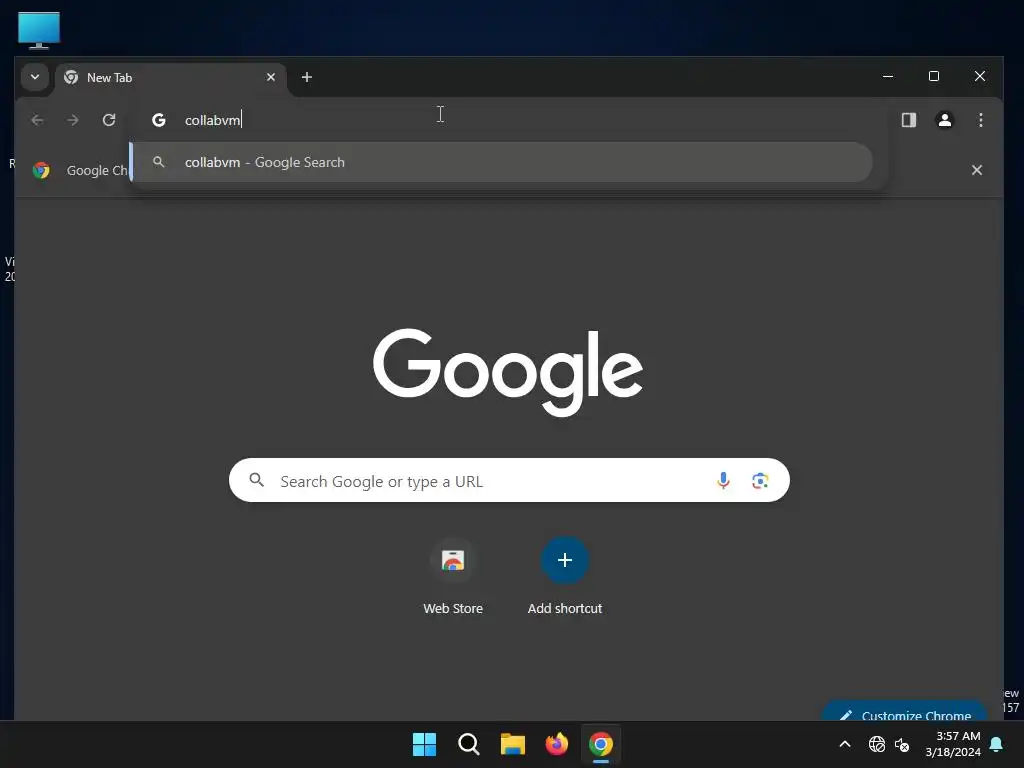
Task: Toggle the Chrome side panel icon
Action: click(908, 120)
